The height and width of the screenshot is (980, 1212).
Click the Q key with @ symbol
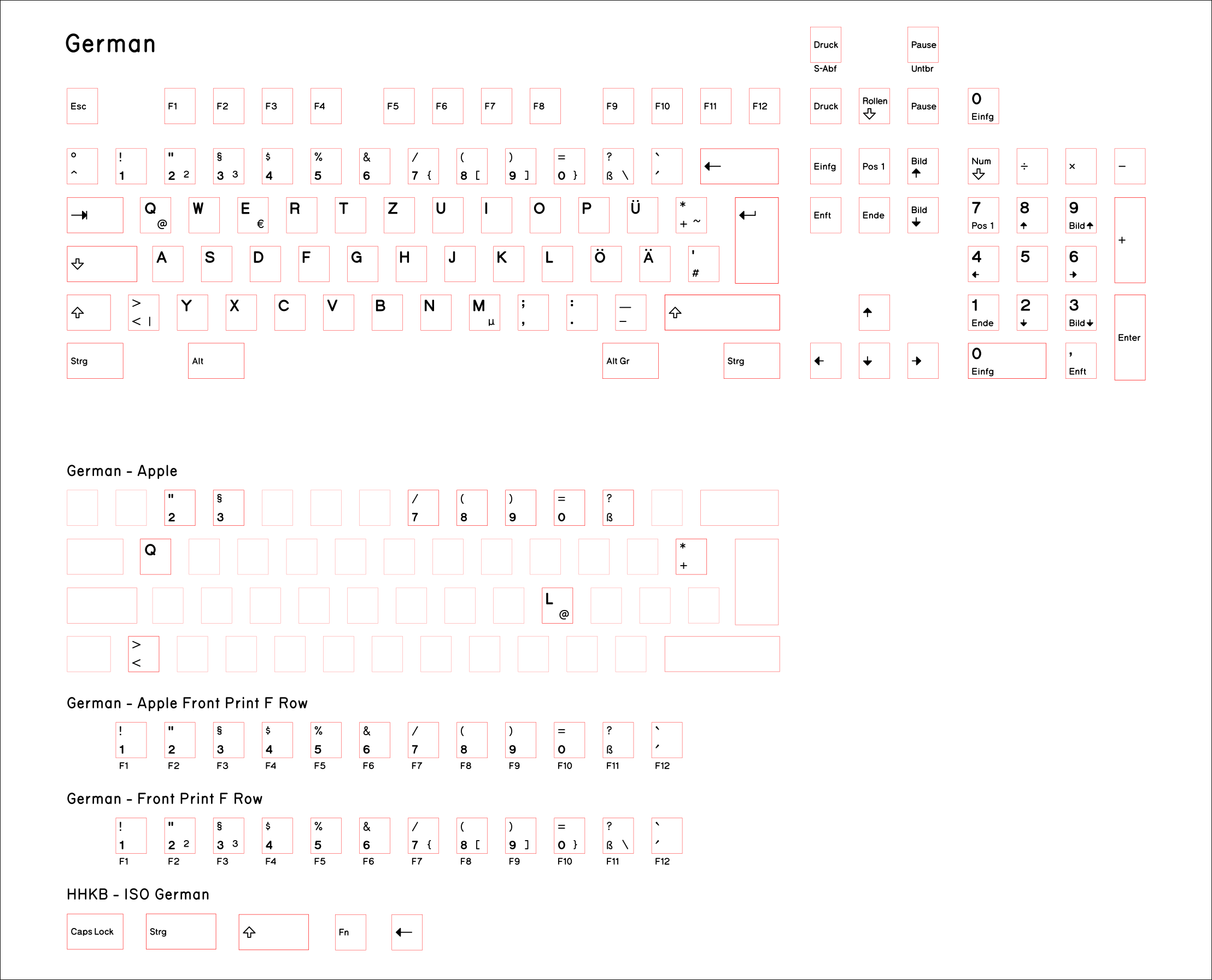pos(155,215)
